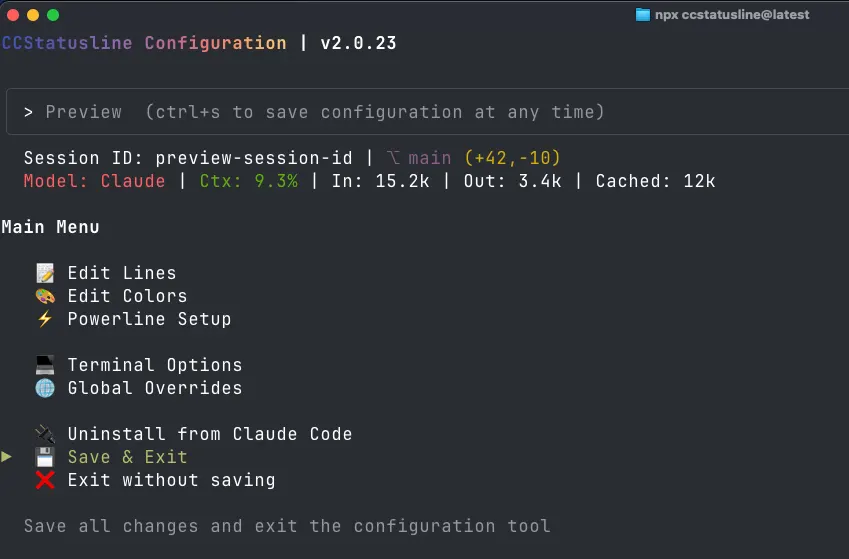849x559 pixels.
Task: Click the 'Save all changes and exit' description
Action: coord(287,526)
